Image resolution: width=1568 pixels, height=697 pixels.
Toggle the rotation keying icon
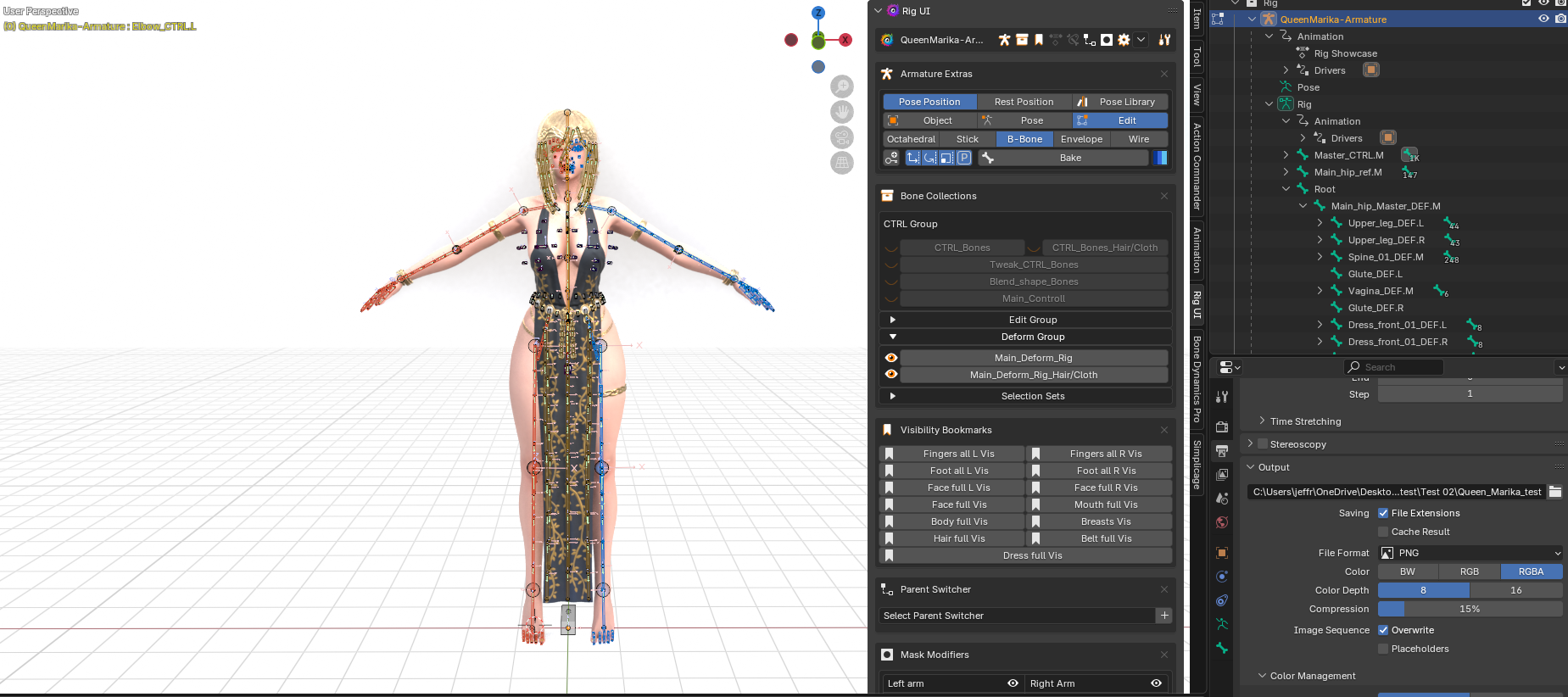coord(930,158)
